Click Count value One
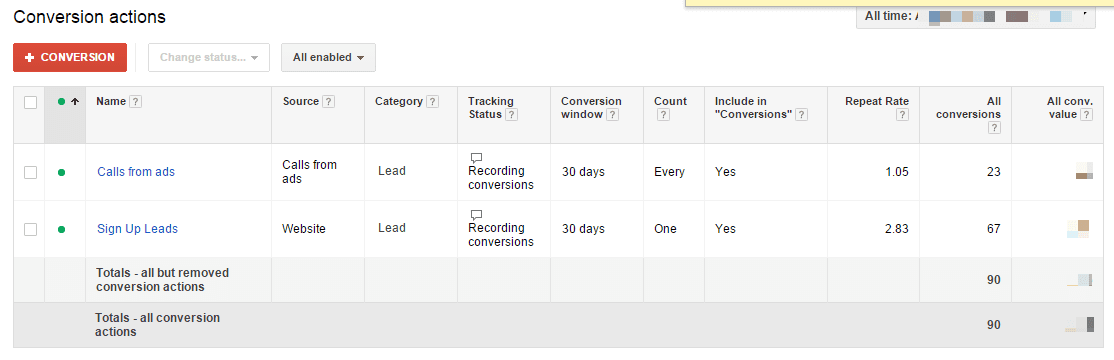 click(x=666, y=229)
